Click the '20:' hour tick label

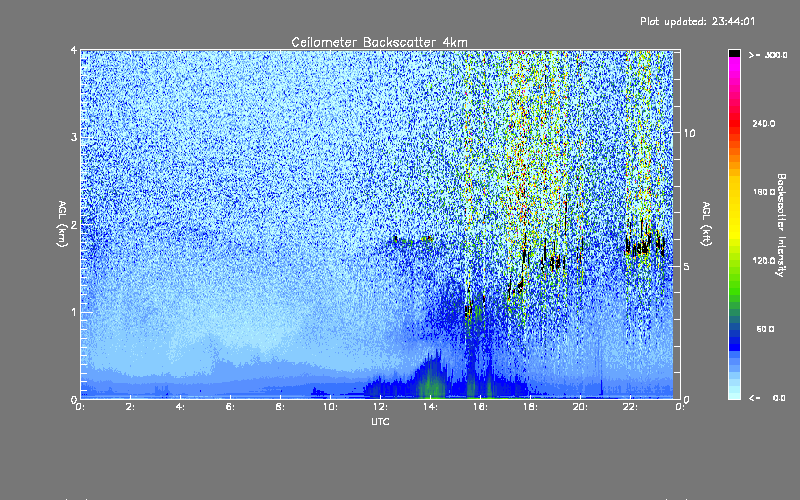pyautogui.click(x=580, y=407)
